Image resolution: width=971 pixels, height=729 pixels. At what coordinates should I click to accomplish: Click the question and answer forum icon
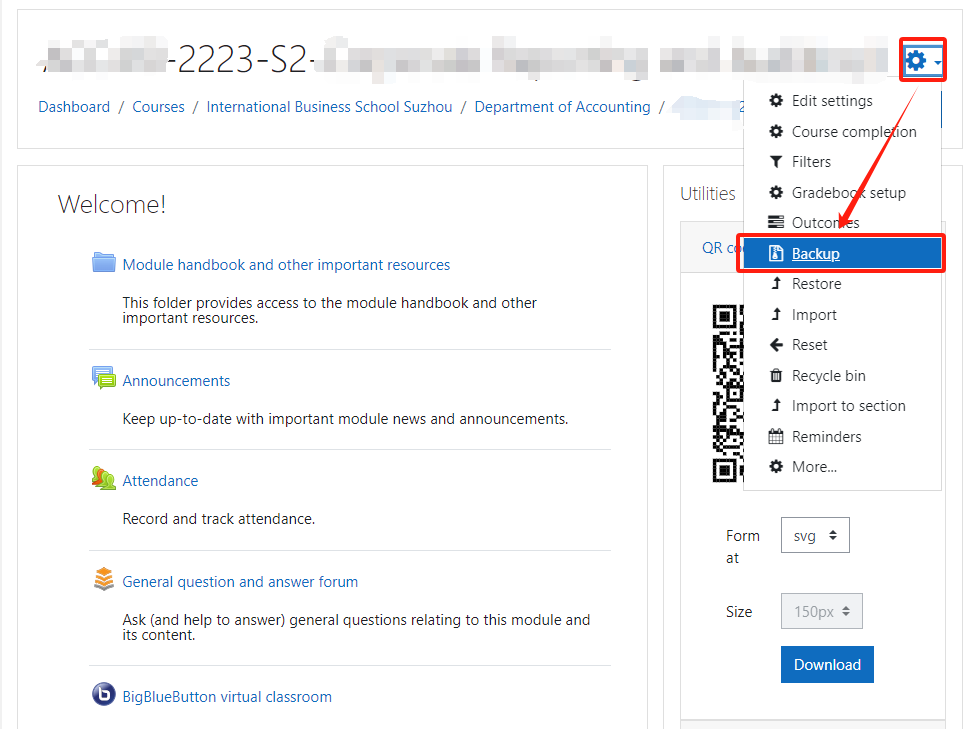pyautogui.click(x=104, y=578)
